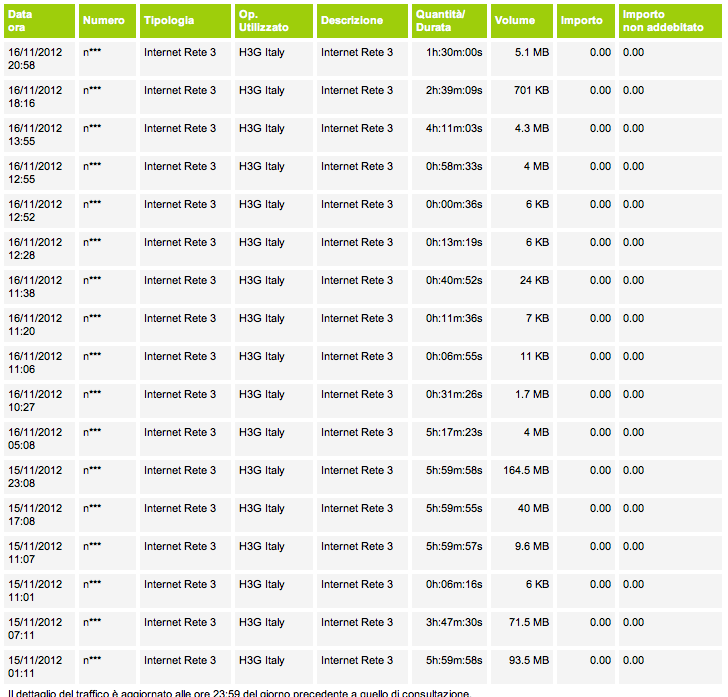
Task: Click the 'Volume' column header
Action: tap(522, 21)
